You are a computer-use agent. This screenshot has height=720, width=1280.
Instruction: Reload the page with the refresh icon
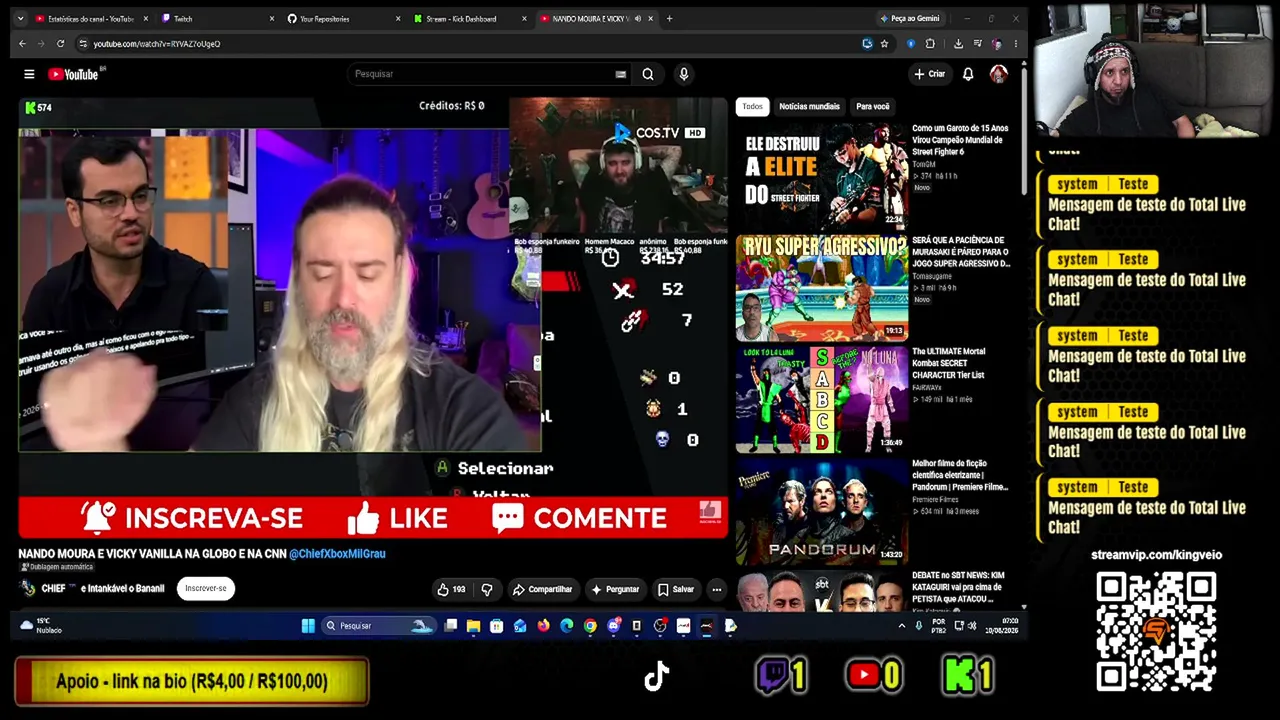[x=60, y=44]
